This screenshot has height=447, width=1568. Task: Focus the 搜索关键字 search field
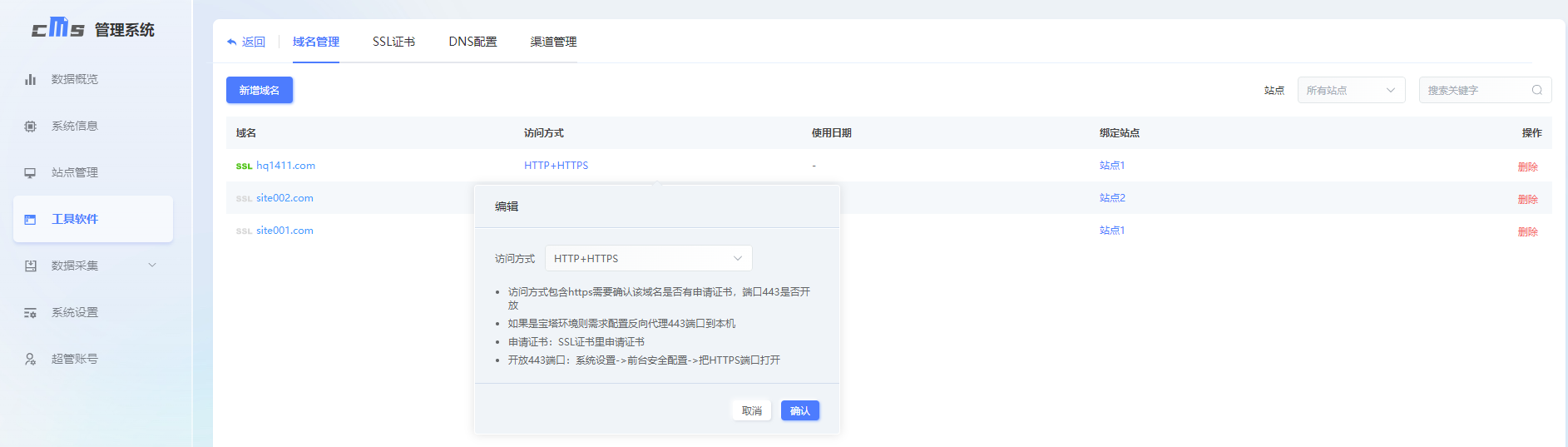point(1485,90)
